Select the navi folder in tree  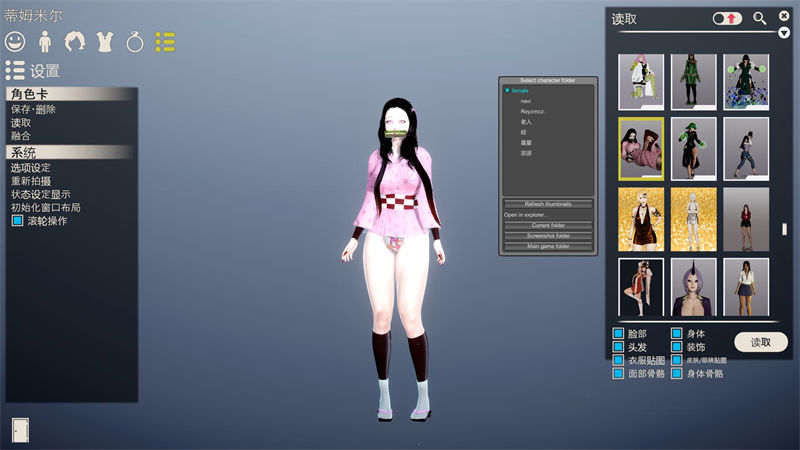tap(526, 101)
